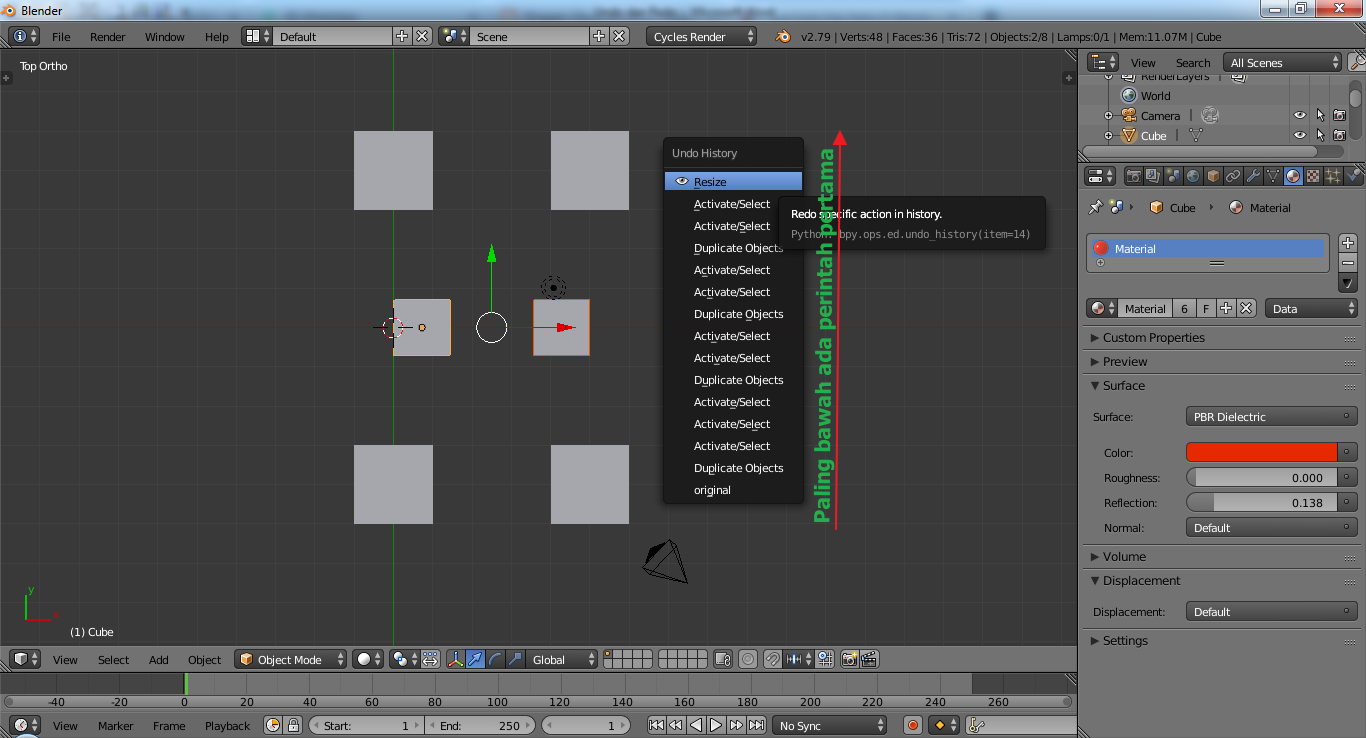Toggle Cube visibility in the outliner
Viewport: 1366px width, 738px height.
pyautogui.click(x=1299, y=135)
